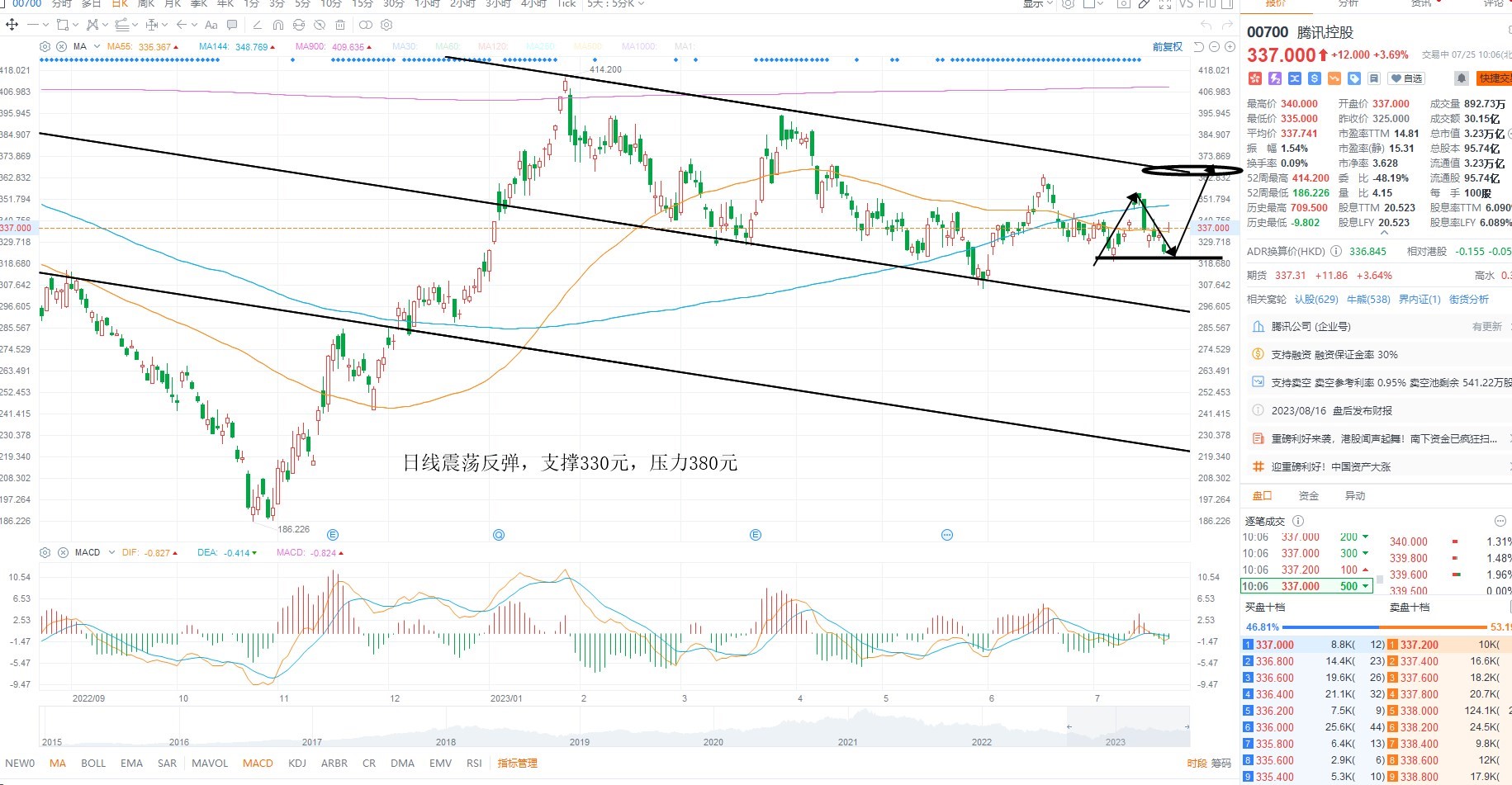
Task: Reset chart view with the rotate arrow
Action: click(x=1200, y=46)
